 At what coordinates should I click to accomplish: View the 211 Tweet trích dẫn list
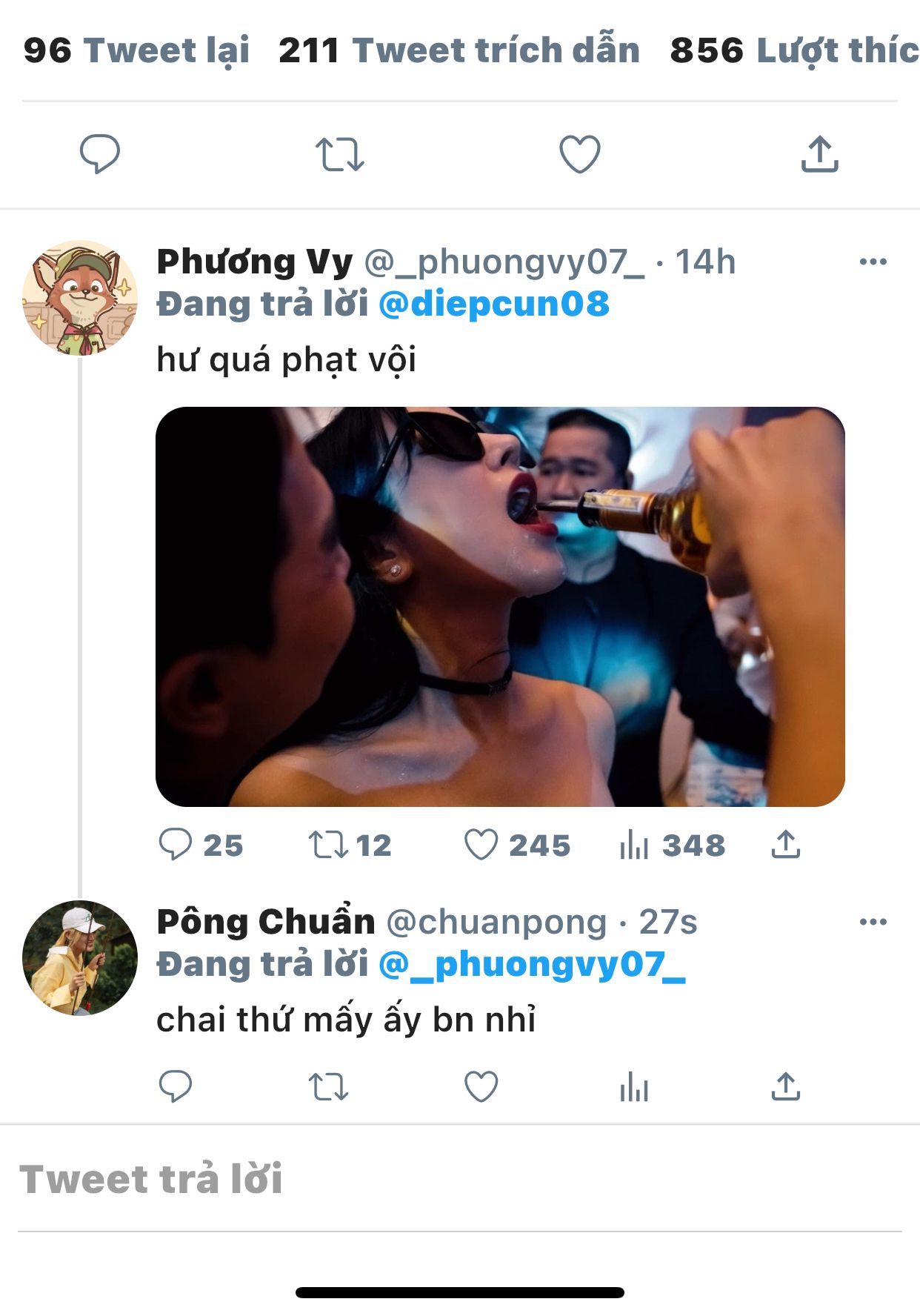[x=459, y=50]
